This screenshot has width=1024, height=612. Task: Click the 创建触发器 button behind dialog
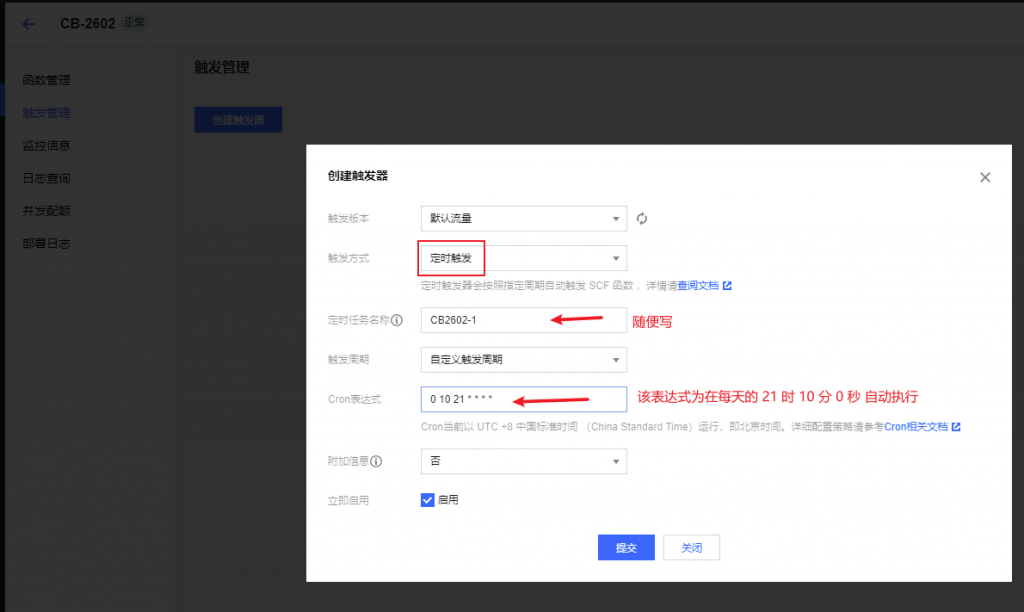(238, 120)
